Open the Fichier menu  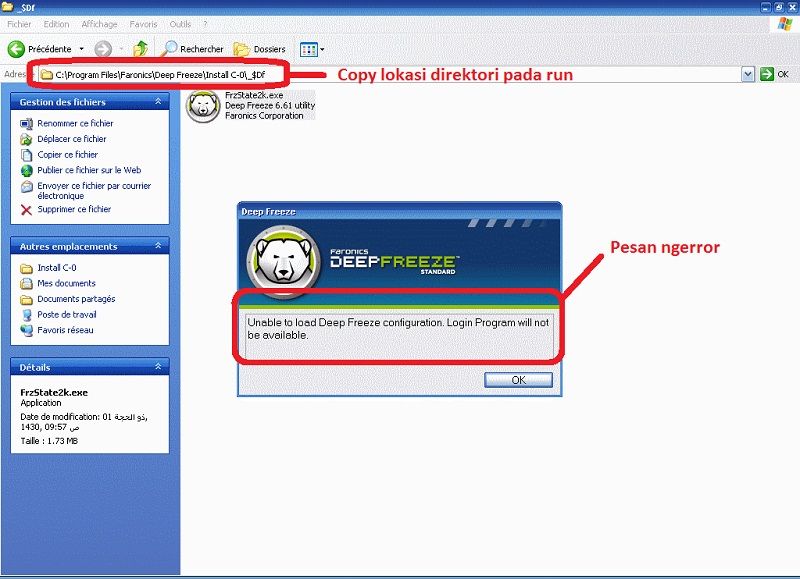click(x=19, y=24)
